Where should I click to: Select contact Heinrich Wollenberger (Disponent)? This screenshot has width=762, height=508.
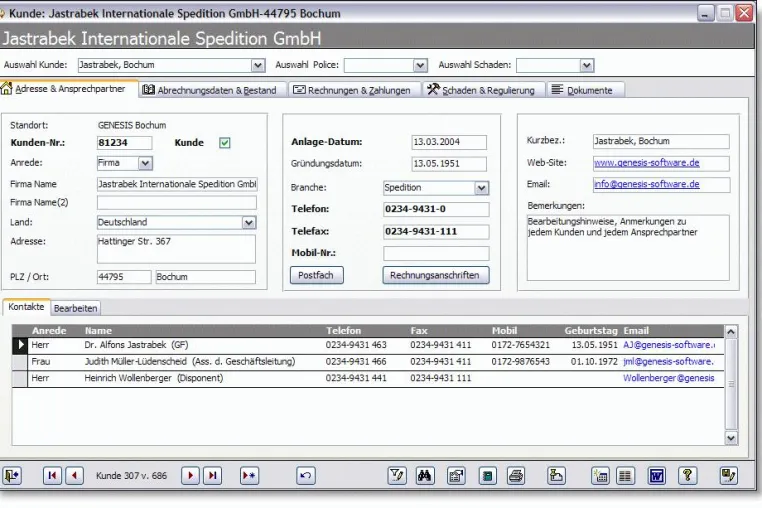[154, 378]
